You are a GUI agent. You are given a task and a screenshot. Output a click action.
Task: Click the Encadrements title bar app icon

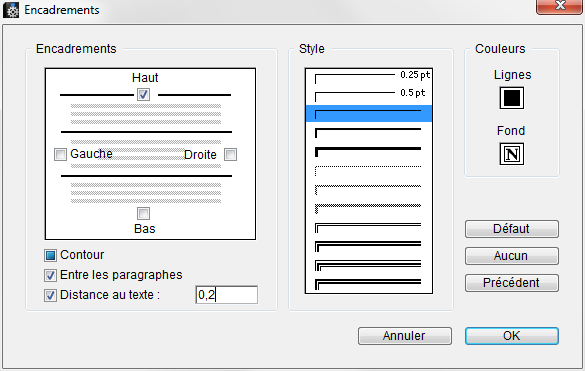[x=11, y=10]
